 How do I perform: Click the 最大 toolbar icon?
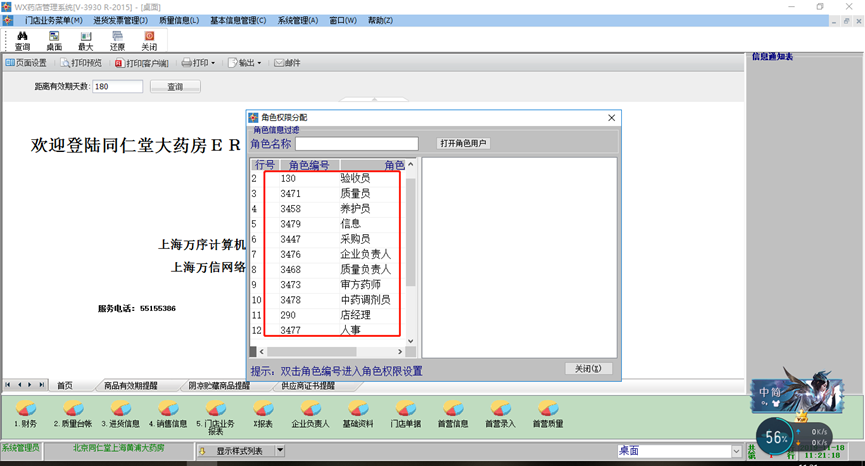click(x=86, y=41)
